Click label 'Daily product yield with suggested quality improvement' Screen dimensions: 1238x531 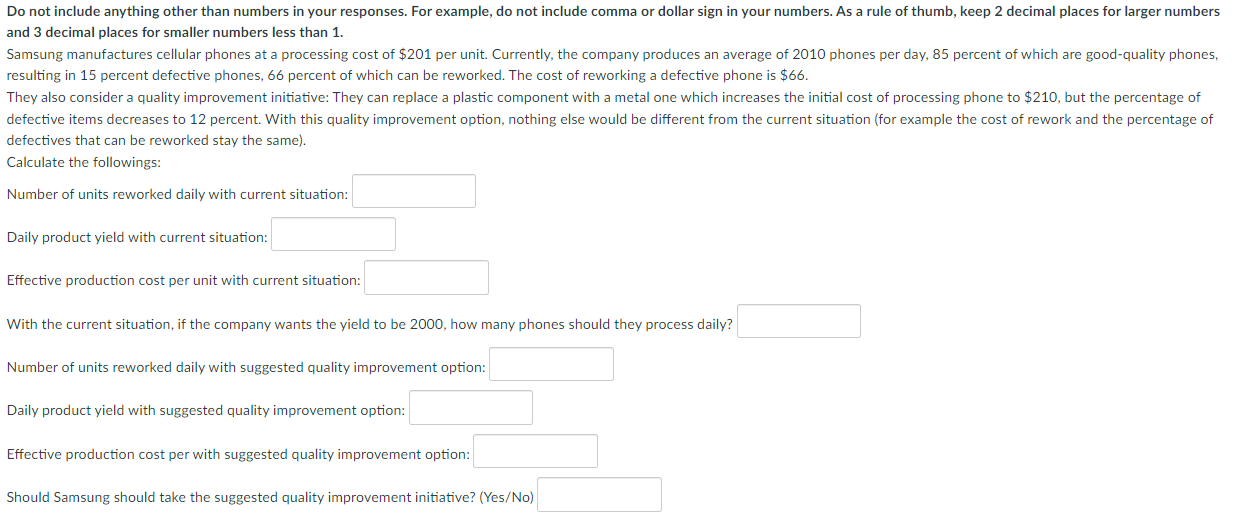(206, 410)
